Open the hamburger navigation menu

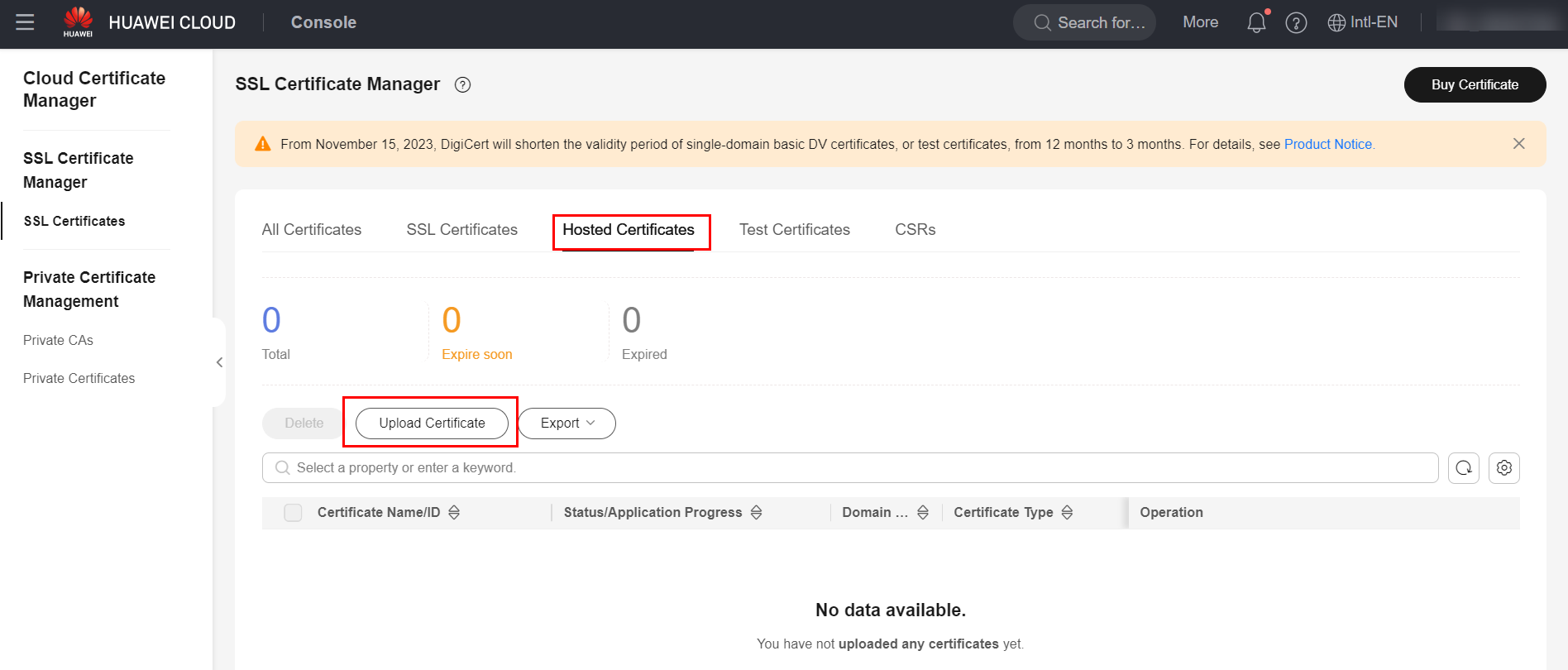pyautogui.click(x=25, y=22)
